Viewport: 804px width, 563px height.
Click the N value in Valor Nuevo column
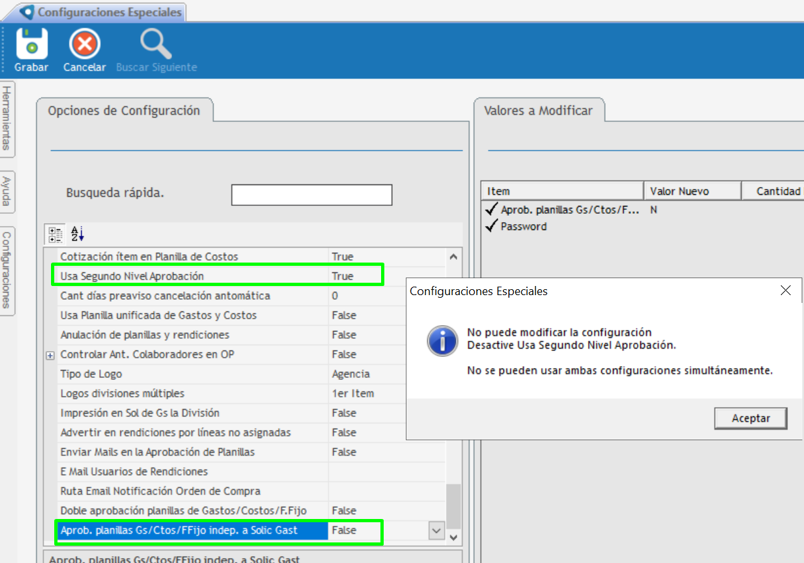click(654, 210)
